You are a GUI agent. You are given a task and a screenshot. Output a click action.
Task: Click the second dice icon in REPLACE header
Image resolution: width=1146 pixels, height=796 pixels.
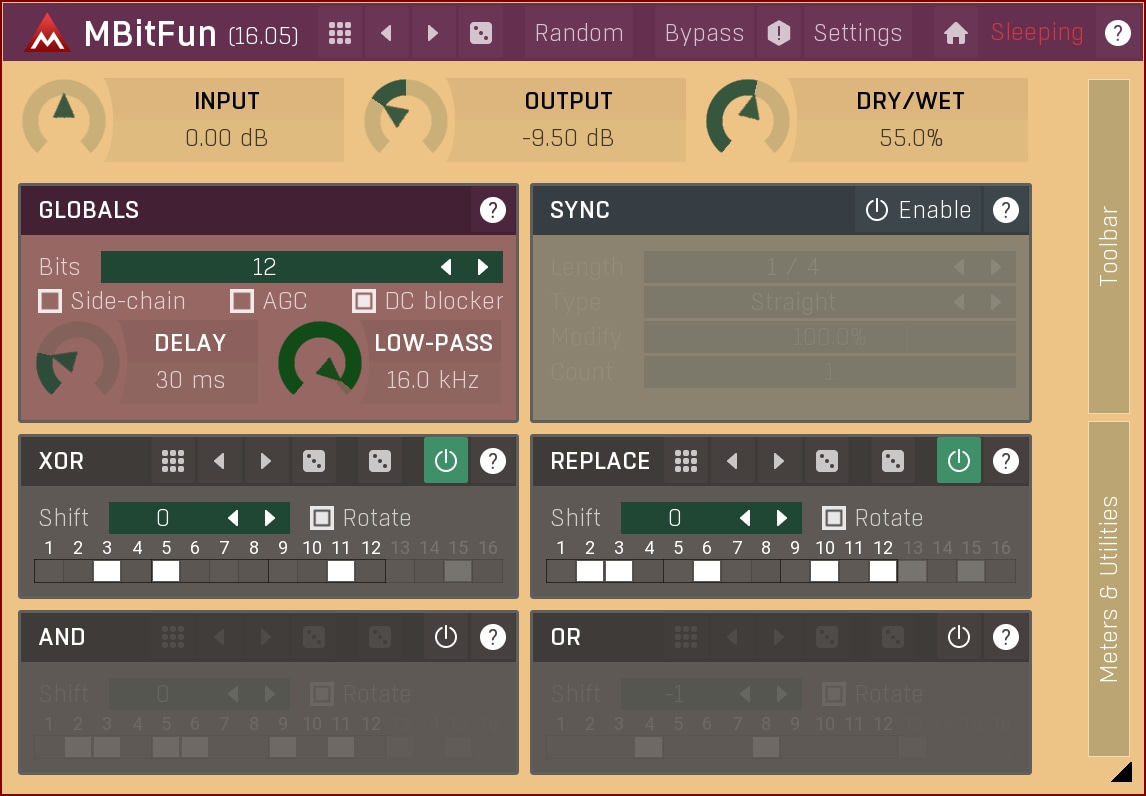[892, 461]
